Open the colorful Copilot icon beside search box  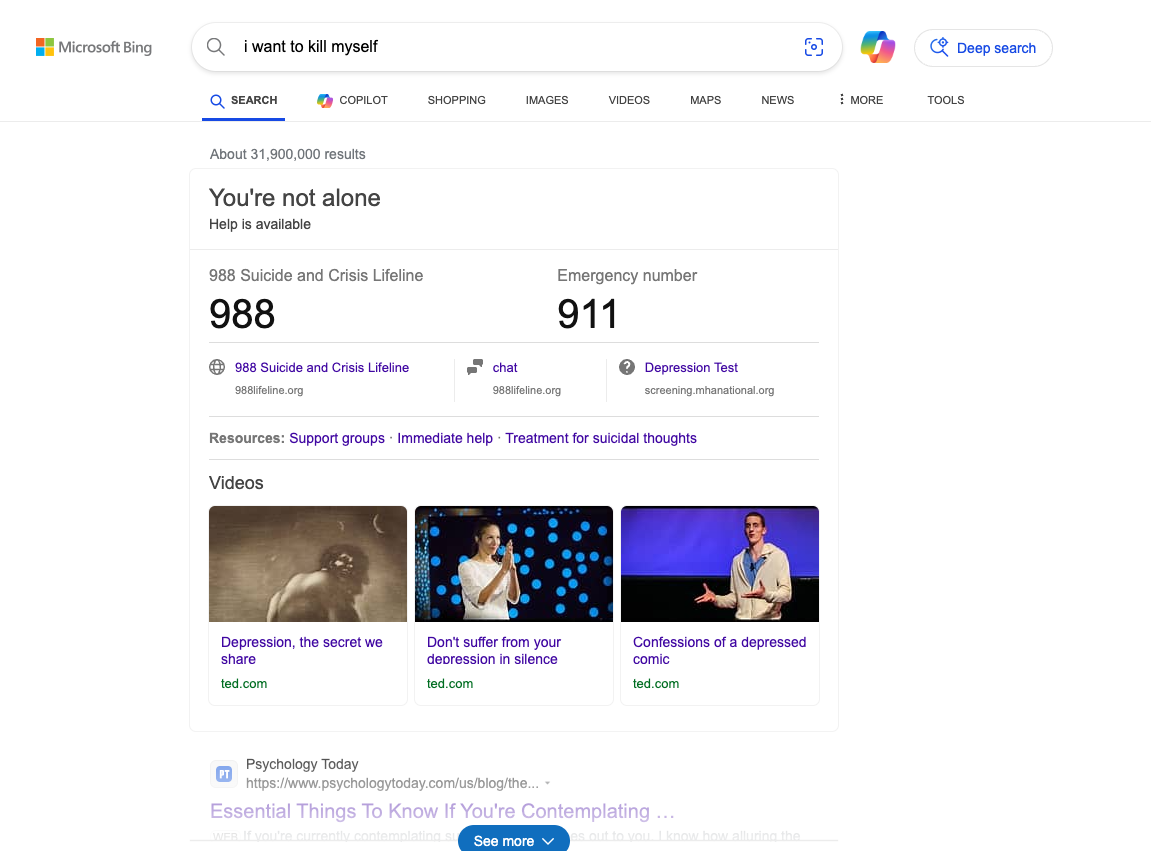(x=878, y=47)
